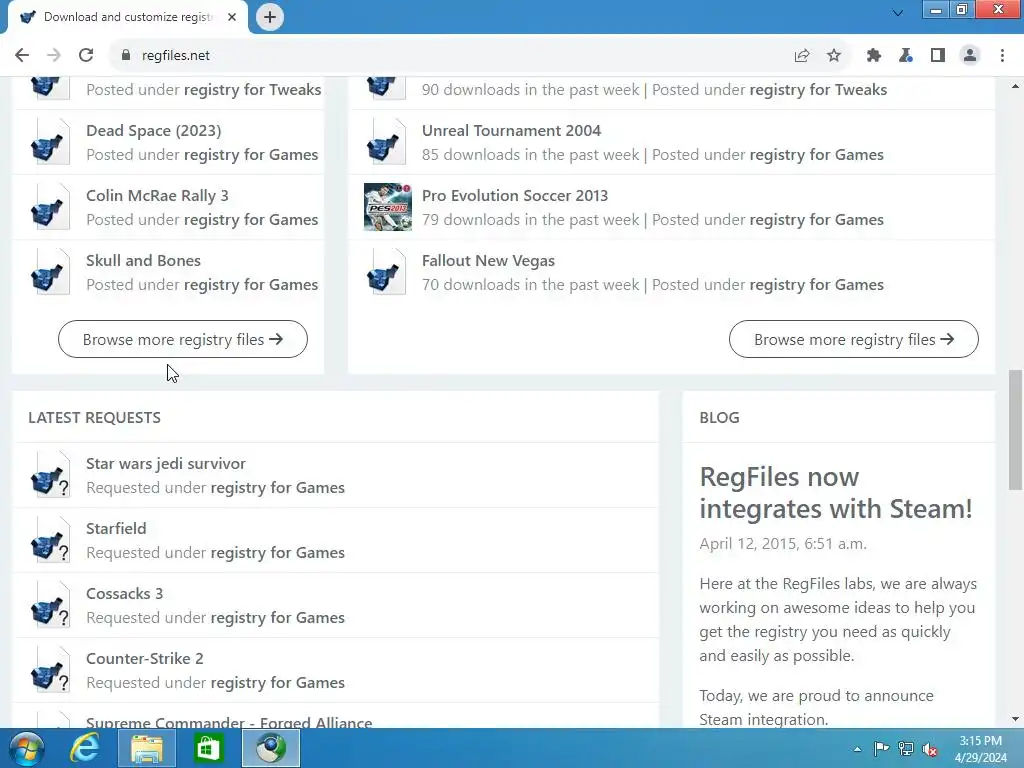
Task: Open Unreal Tournament 2004 link
Action: 511,131
